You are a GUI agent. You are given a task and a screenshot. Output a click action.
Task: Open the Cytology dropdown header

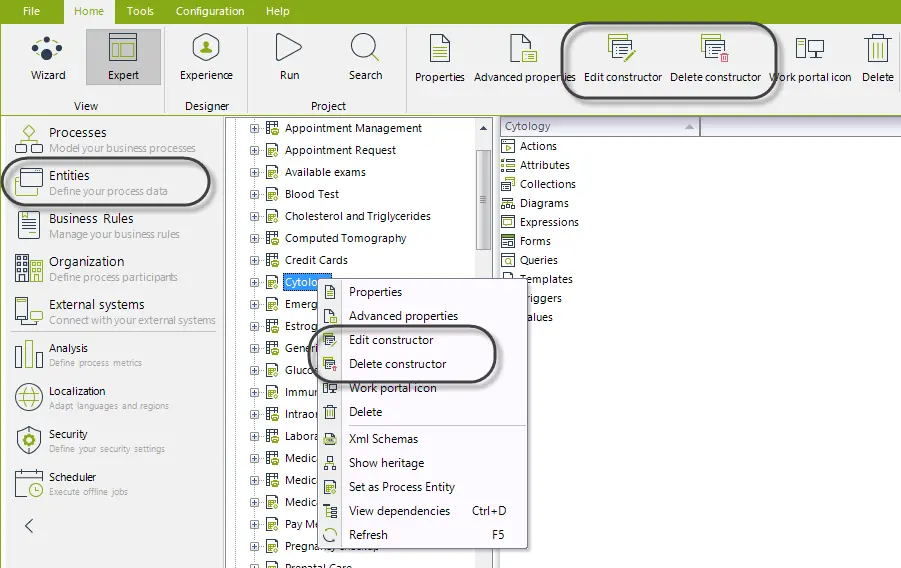coord(599,126)
